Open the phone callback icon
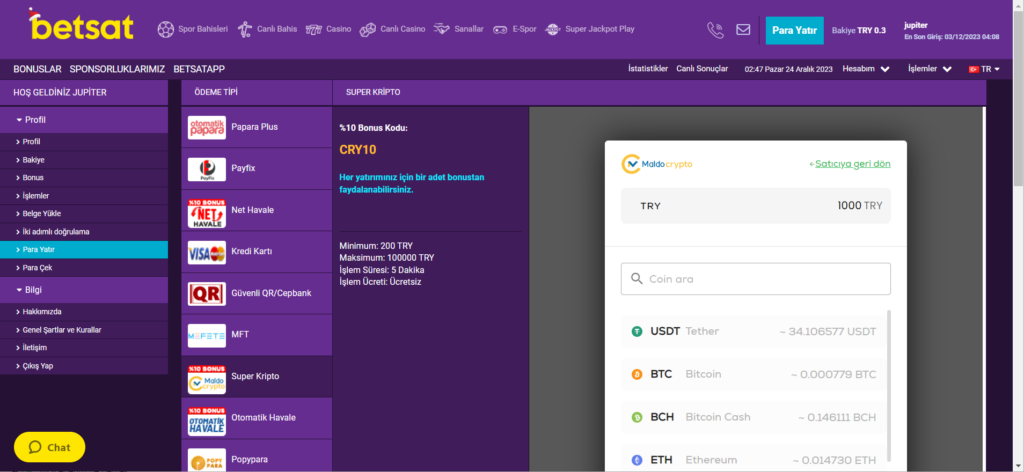 tap(715, 30)
